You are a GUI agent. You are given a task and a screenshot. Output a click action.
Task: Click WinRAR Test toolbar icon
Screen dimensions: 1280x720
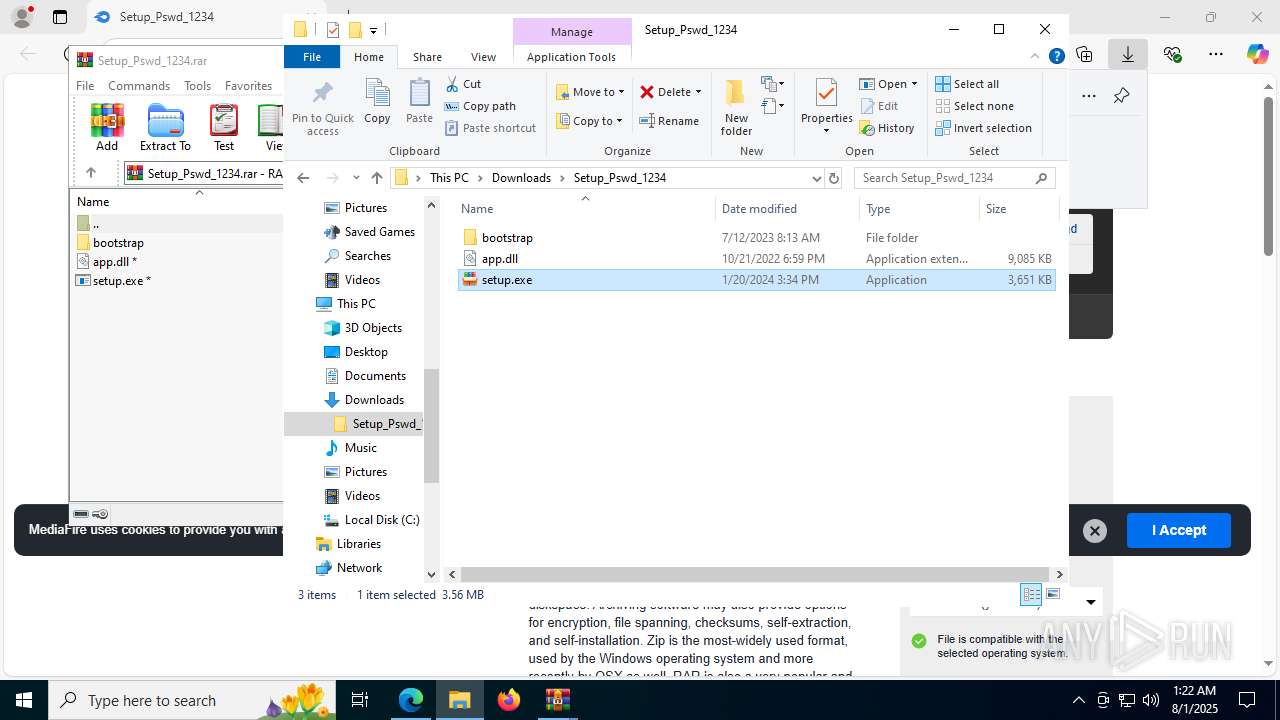pos(224,127)
